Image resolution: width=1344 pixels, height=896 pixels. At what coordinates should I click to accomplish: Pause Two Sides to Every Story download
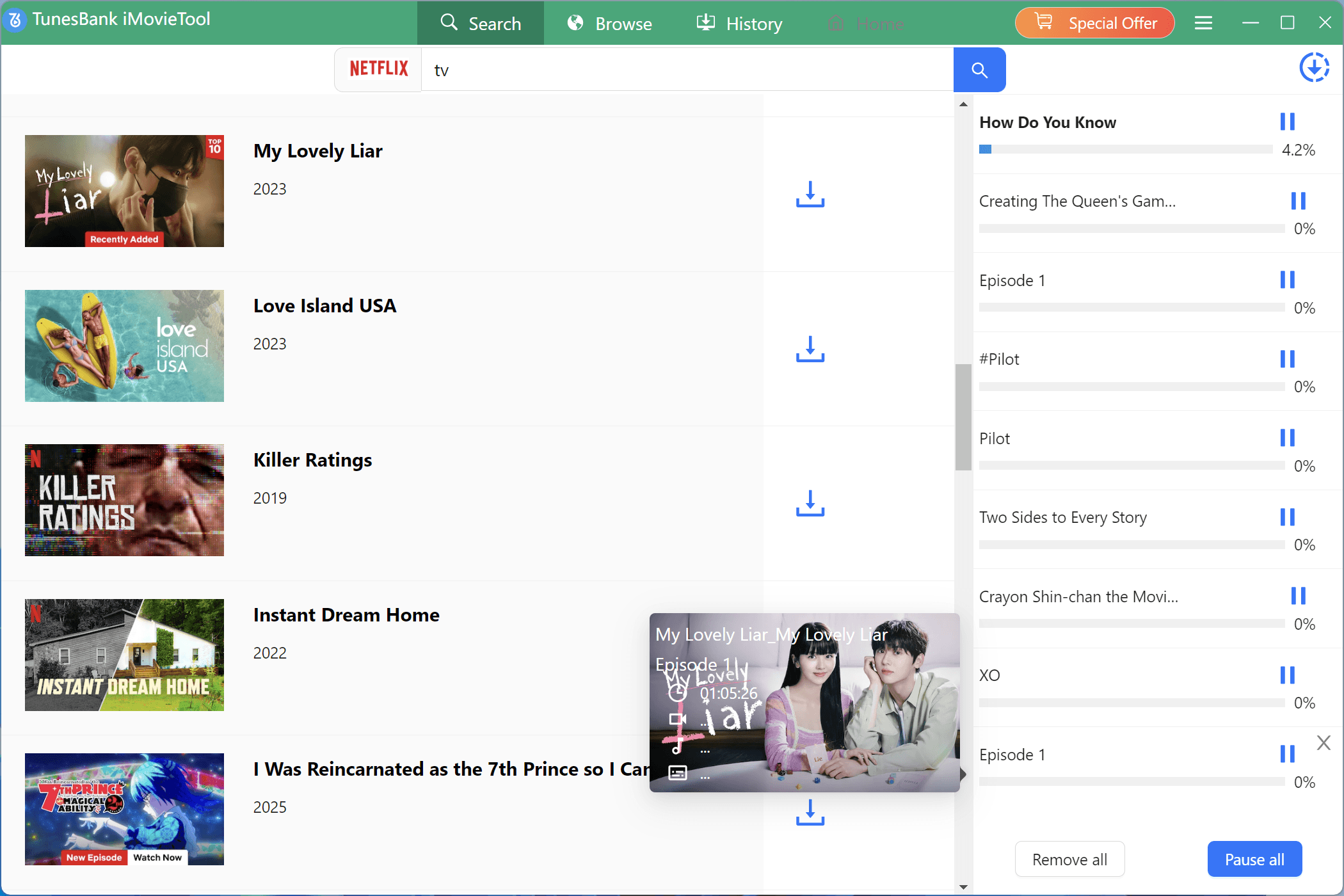point(1287,517)
